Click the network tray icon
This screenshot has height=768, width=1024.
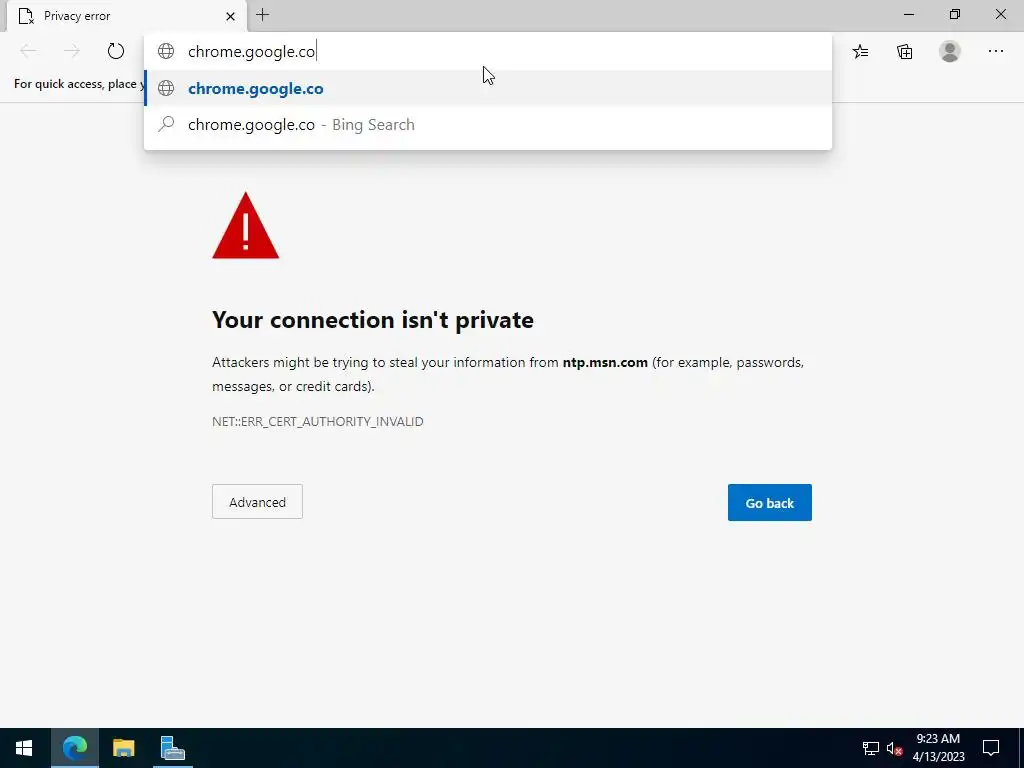pos(871,748)
